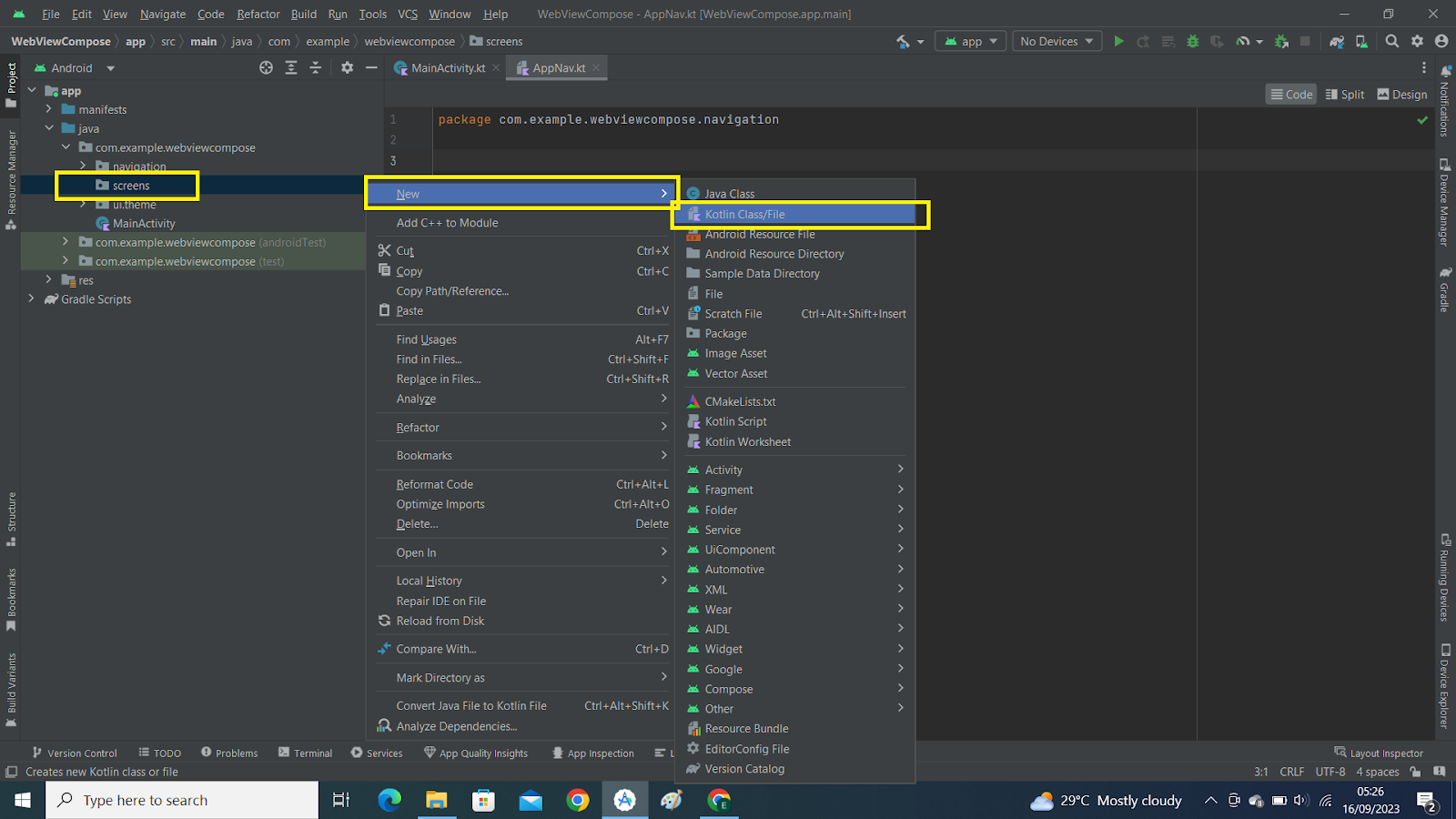Viewport: 1456px width, 819px height.
Task: Click the New context menu entry
Action: point(522,193)
